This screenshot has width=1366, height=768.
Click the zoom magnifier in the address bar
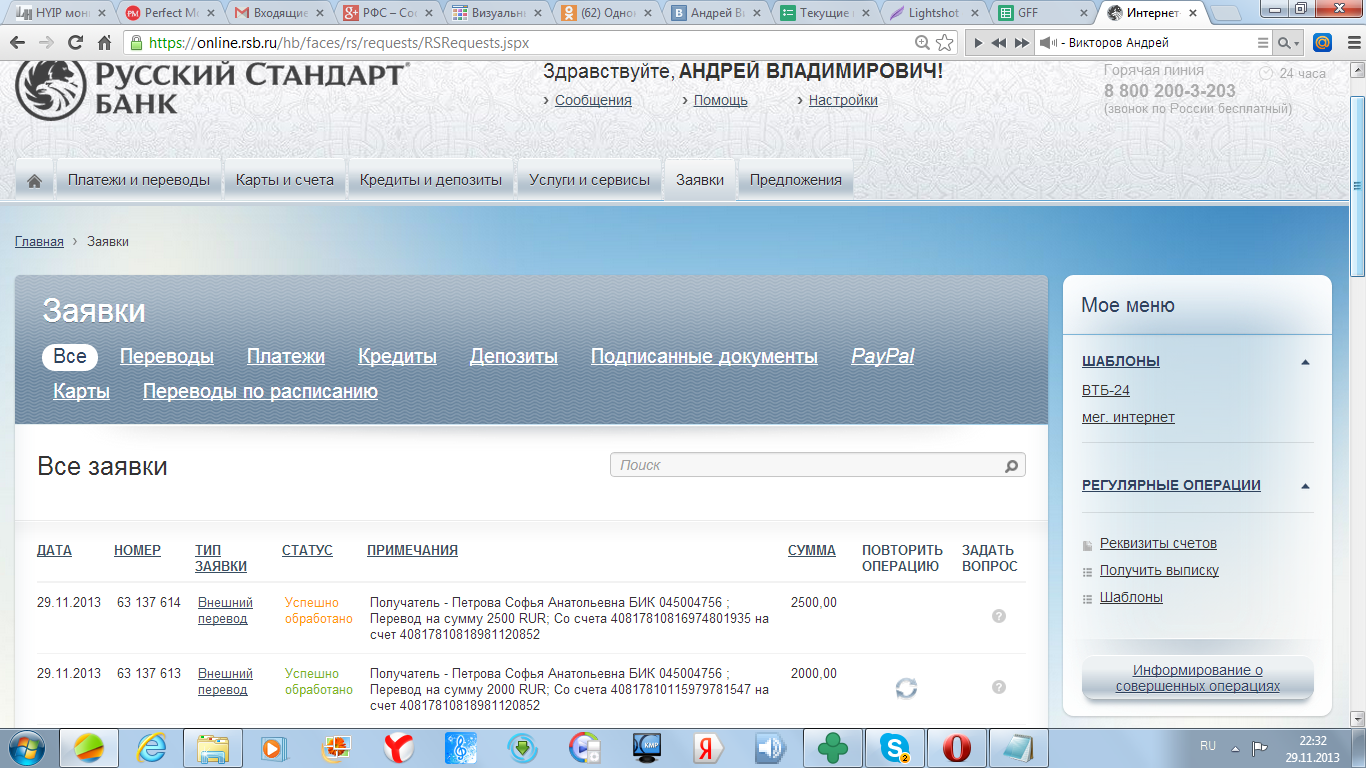(923, 43)
